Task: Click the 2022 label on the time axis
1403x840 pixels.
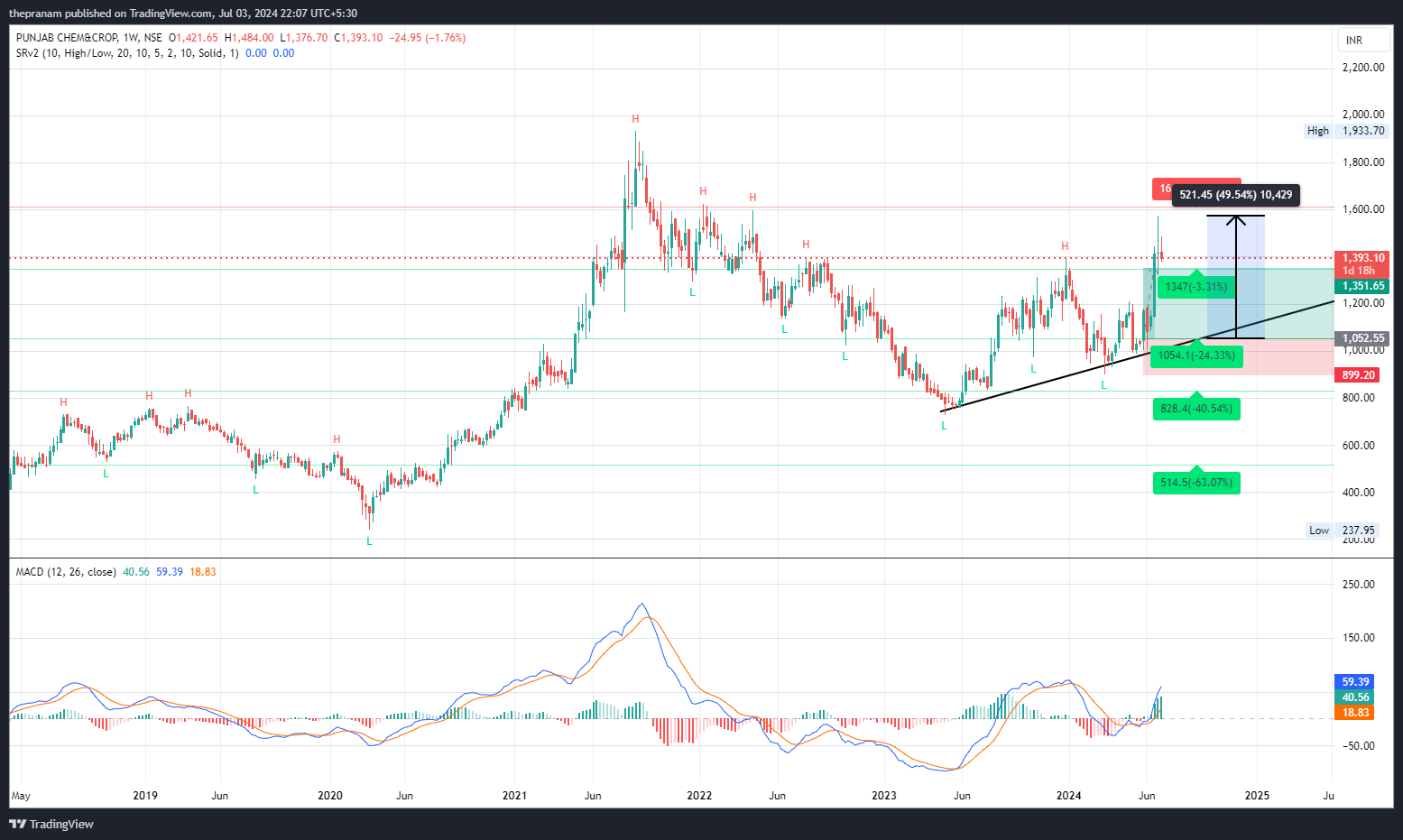Action: [699, 796]
